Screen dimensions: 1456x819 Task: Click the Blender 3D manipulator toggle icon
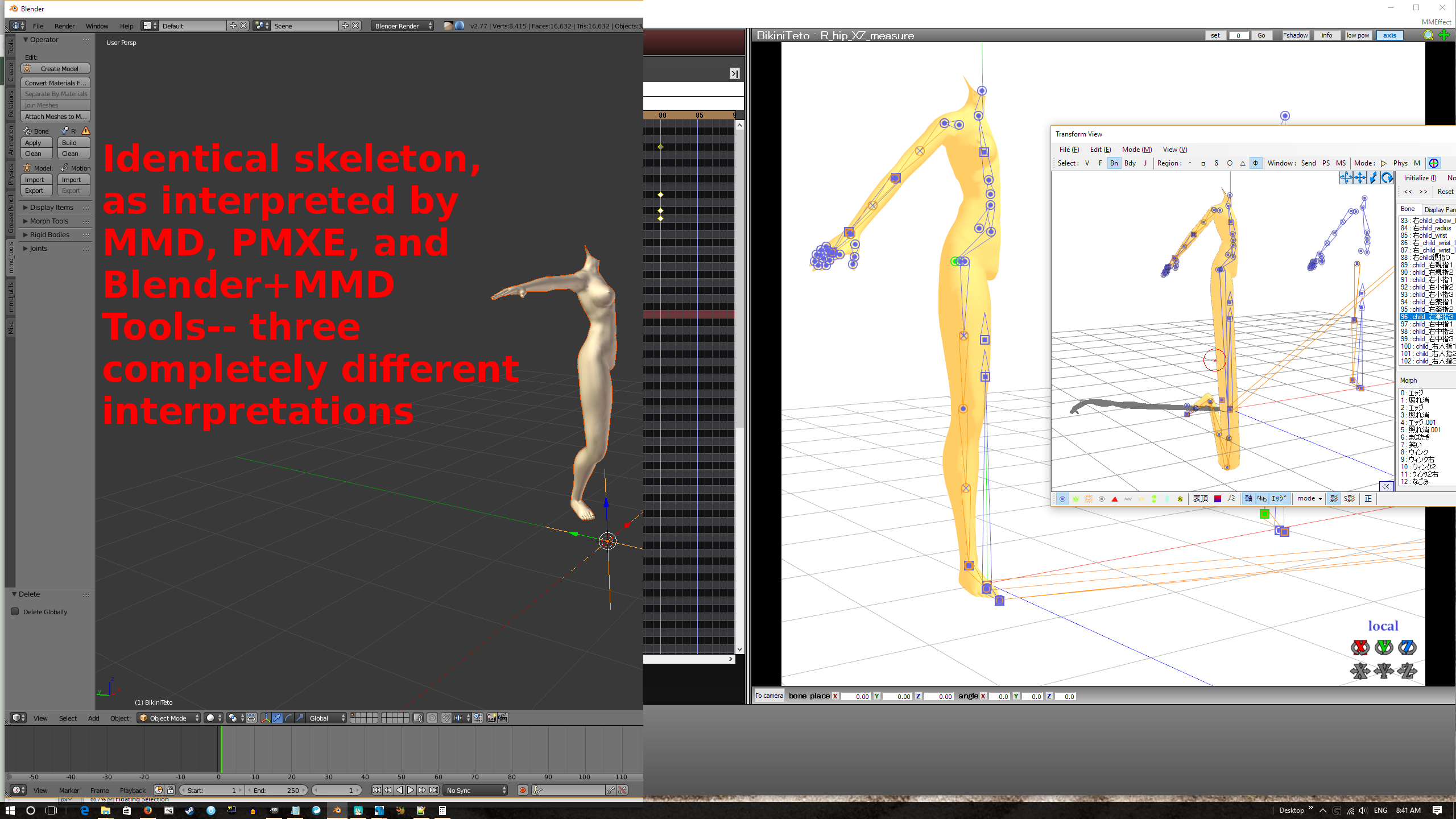pos(265,718)
